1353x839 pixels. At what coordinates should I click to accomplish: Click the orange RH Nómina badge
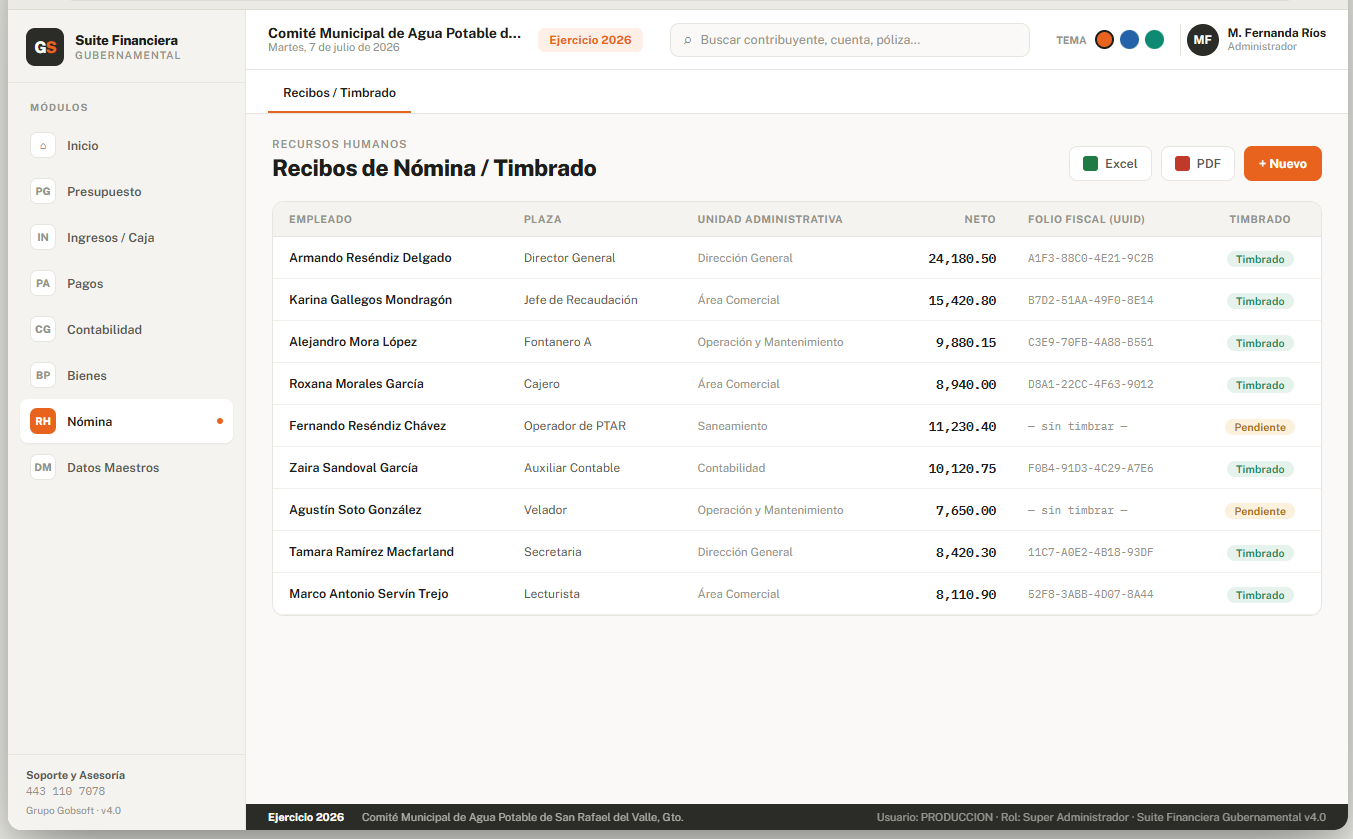click(x=43, y=421)
